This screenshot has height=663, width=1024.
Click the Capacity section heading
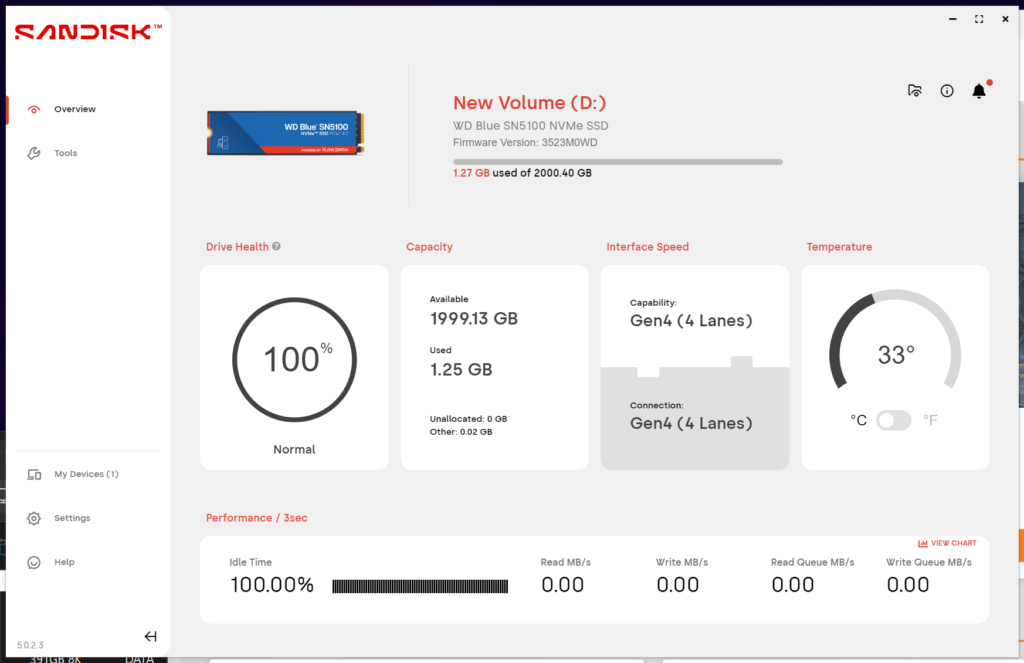click(x=429, y=247)
